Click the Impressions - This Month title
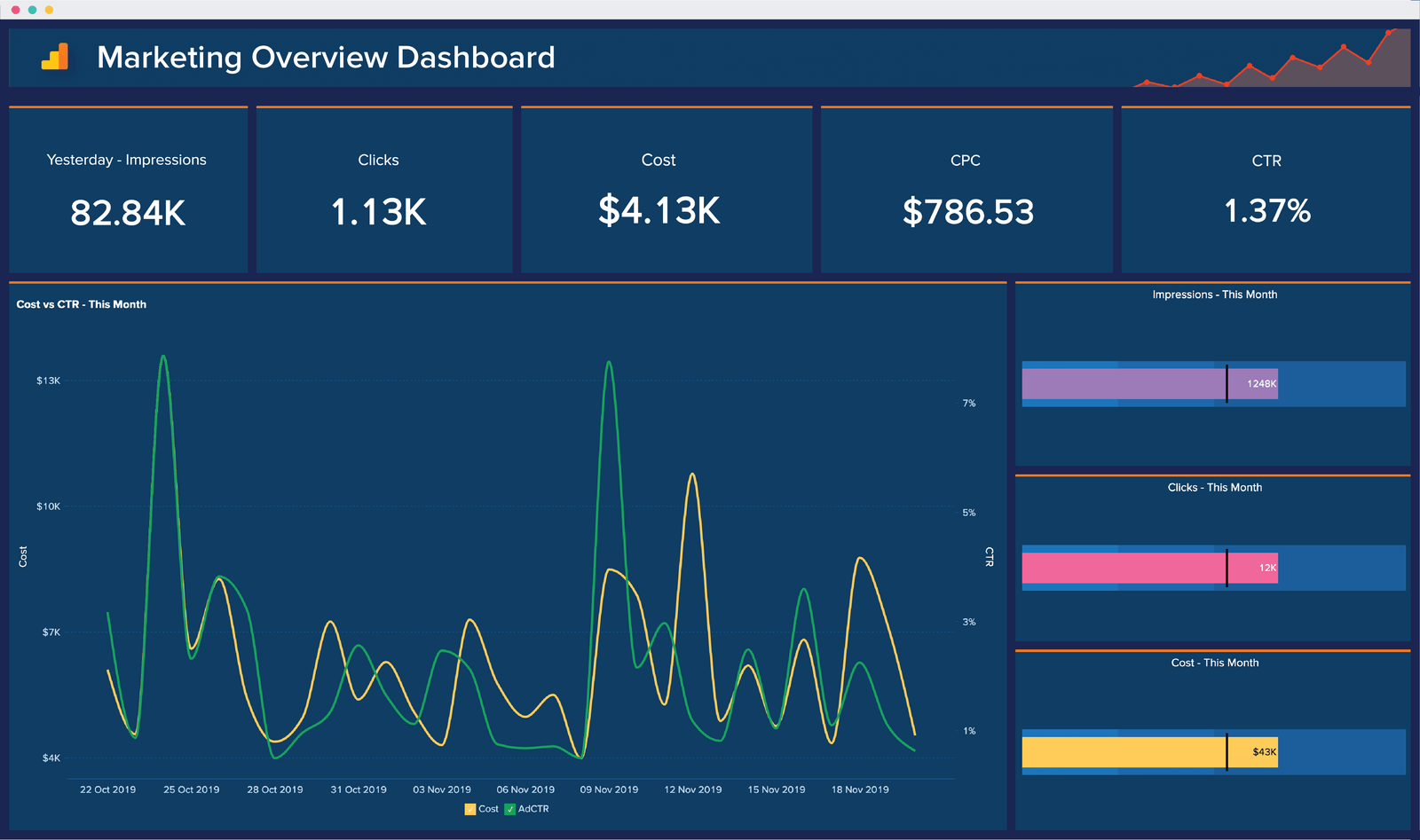Screen dimensions: 1420x840 1215,294
